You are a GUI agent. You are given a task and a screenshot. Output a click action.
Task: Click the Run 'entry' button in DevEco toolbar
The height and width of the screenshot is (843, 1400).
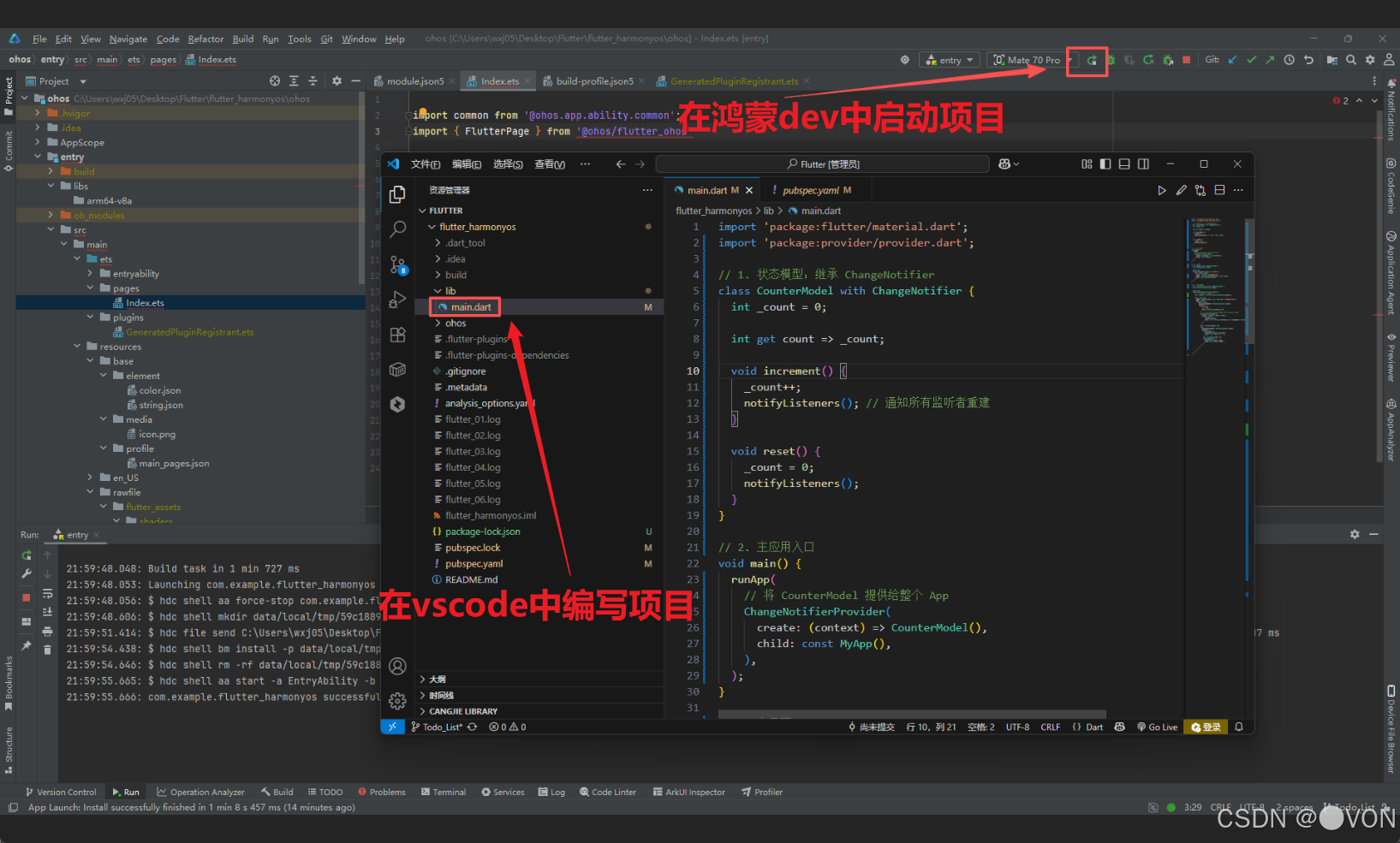coord(1092,60)
